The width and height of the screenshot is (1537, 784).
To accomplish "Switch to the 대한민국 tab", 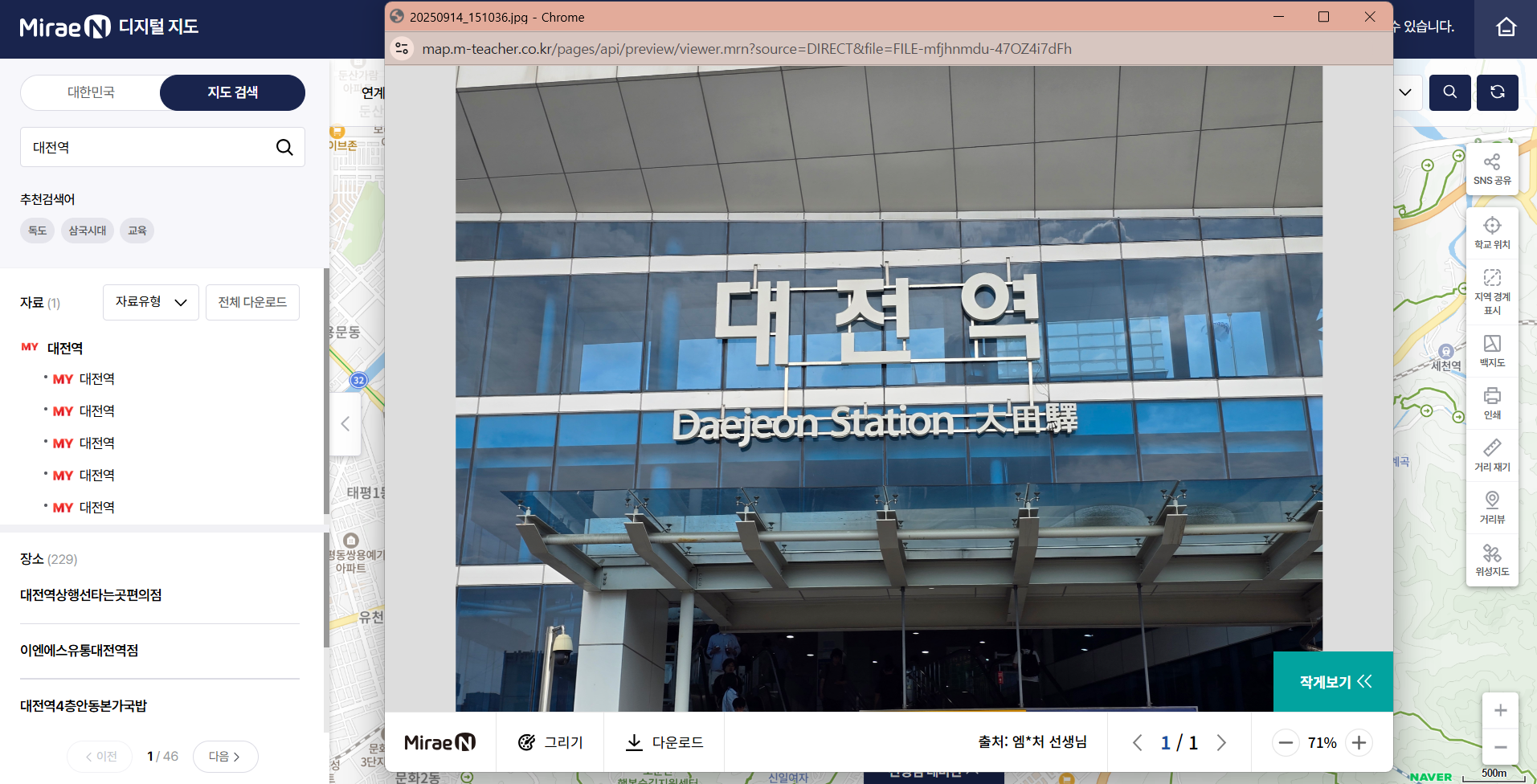I will pyautogui.click(x=91, y=92).
